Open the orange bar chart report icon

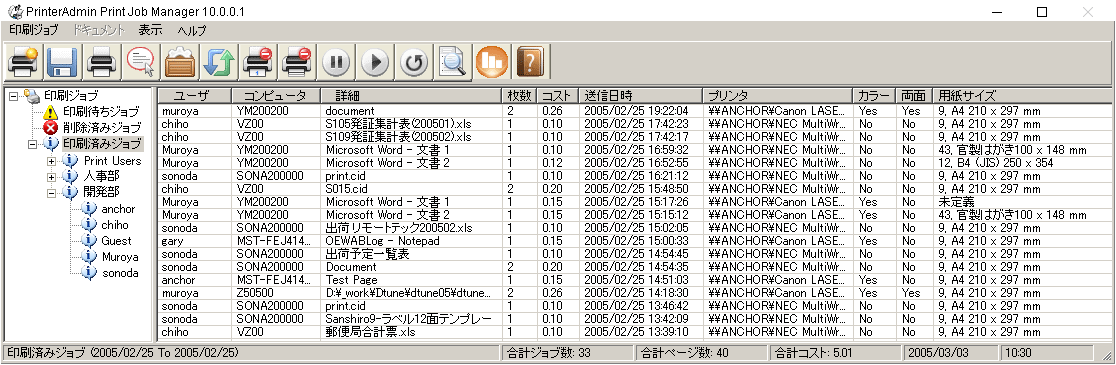click(x=491, y=62)
